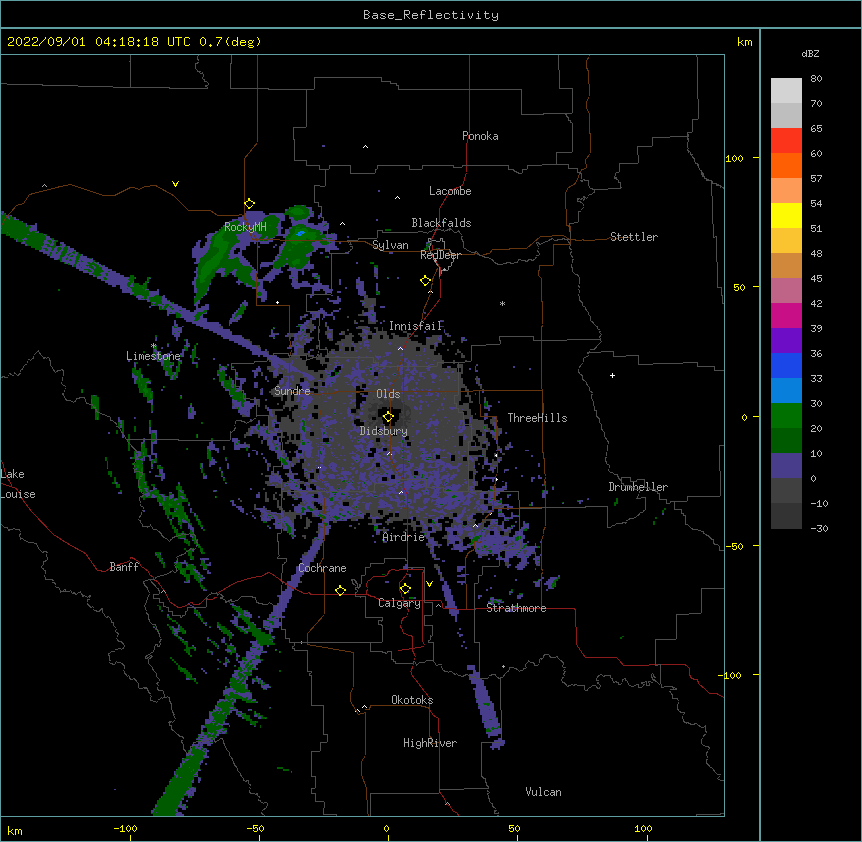Viewport: 862px width, 842px height.
Task: Click the yellow marker below the Cochrane label
Action: tap(340, 590)
